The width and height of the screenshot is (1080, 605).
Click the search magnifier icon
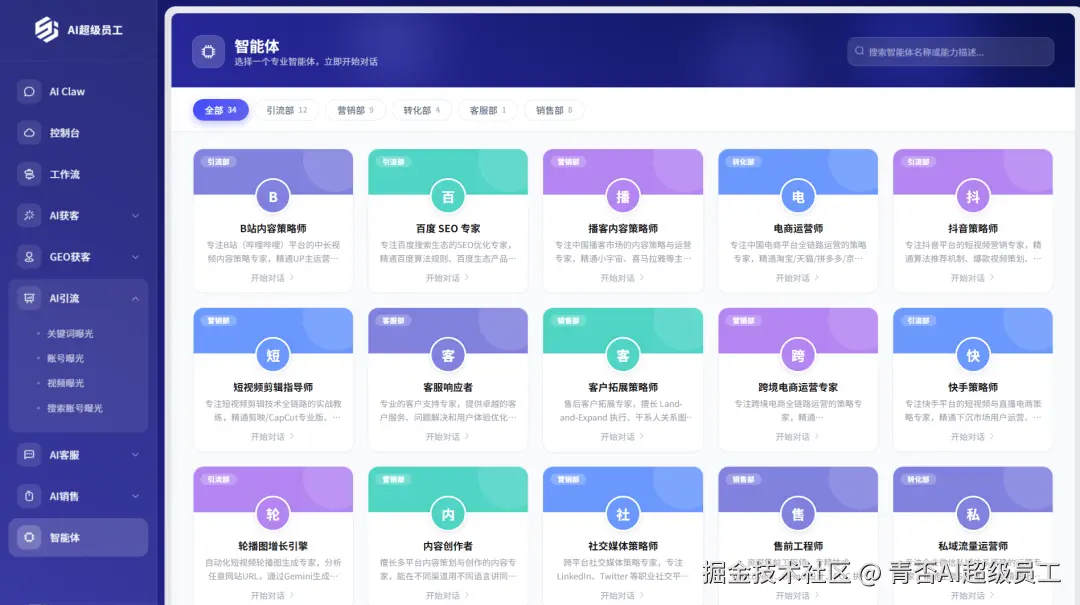pos(860,51)
